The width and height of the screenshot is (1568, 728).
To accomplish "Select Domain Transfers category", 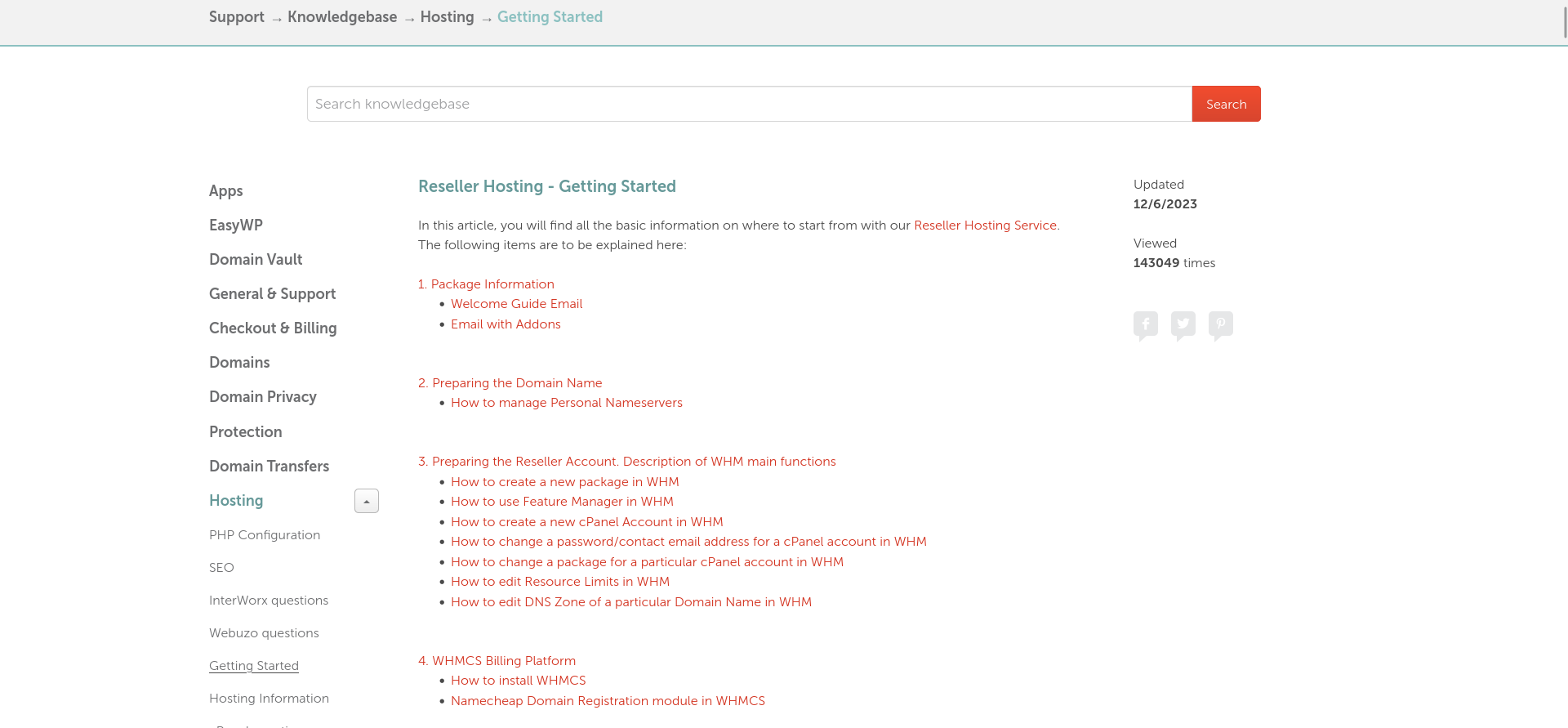I will point(269,466).
